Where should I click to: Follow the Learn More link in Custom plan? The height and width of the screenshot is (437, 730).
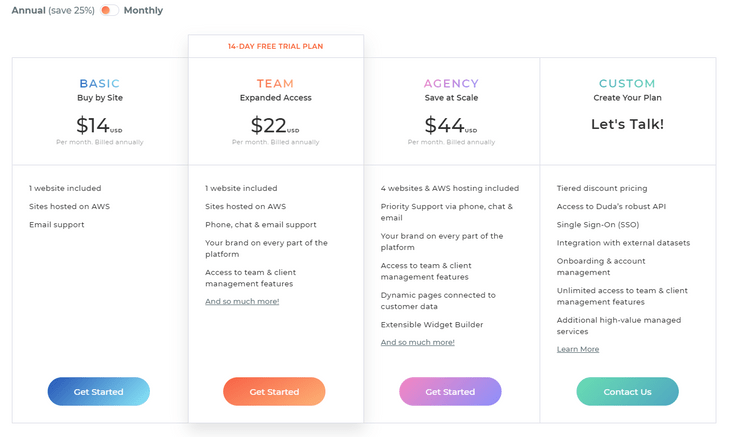click(578, 349)
